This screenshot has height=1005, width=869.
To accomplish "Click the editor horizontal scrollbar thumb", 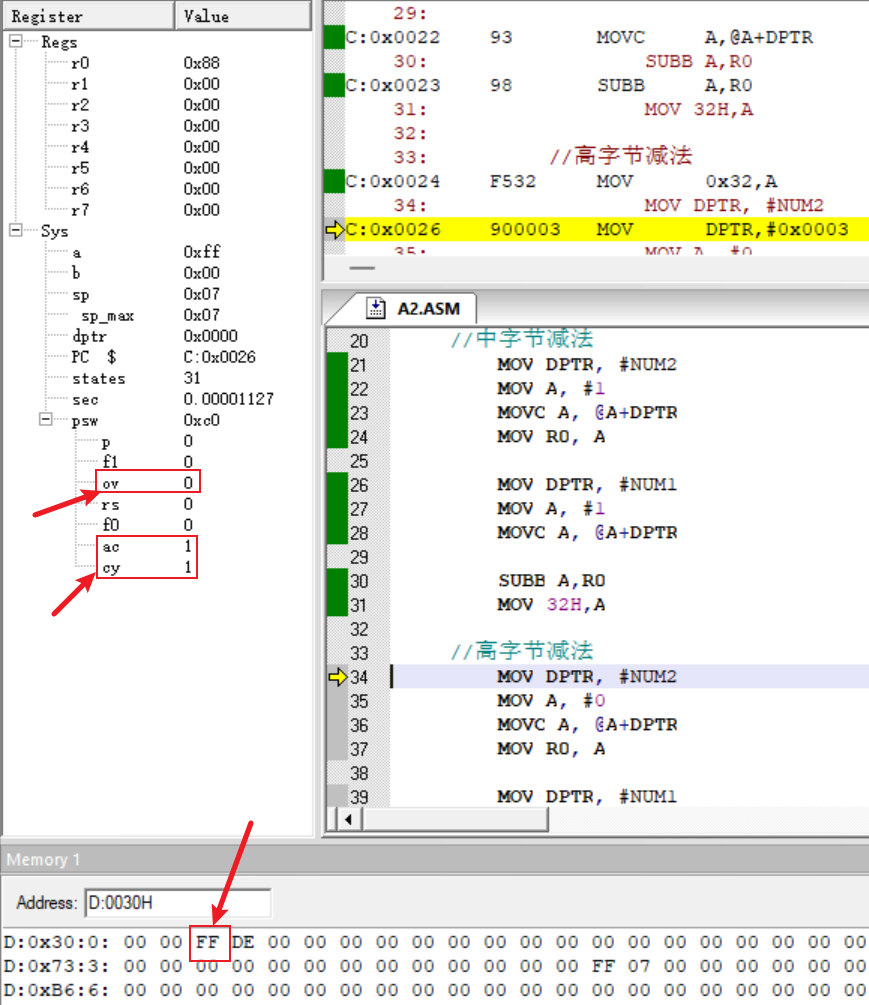I will click(x=455, y=819).
